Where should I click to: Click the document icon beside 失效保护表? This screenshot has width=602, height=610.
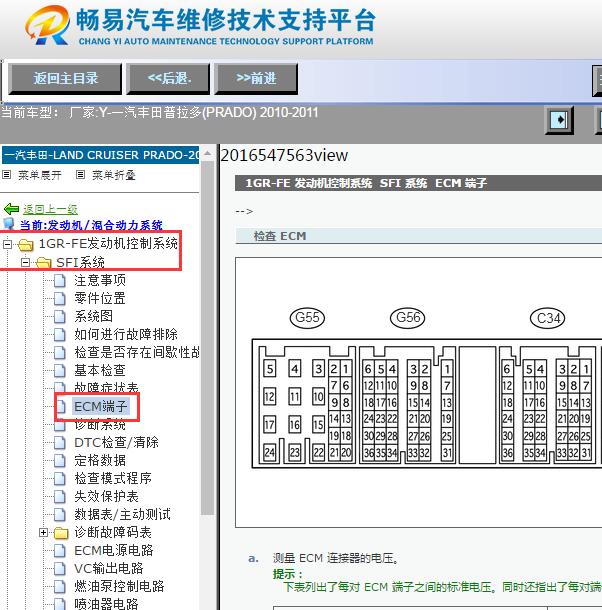(60, 496)
